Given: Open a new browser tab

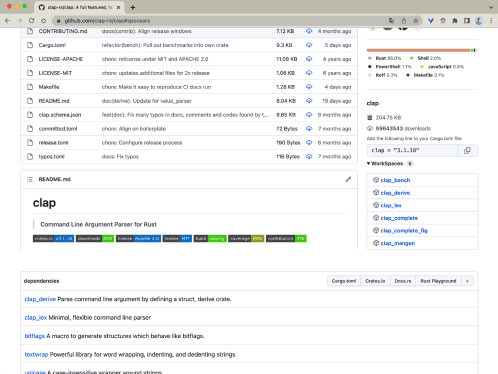Looking at the screenshot, I should click(x=133, y=7).
